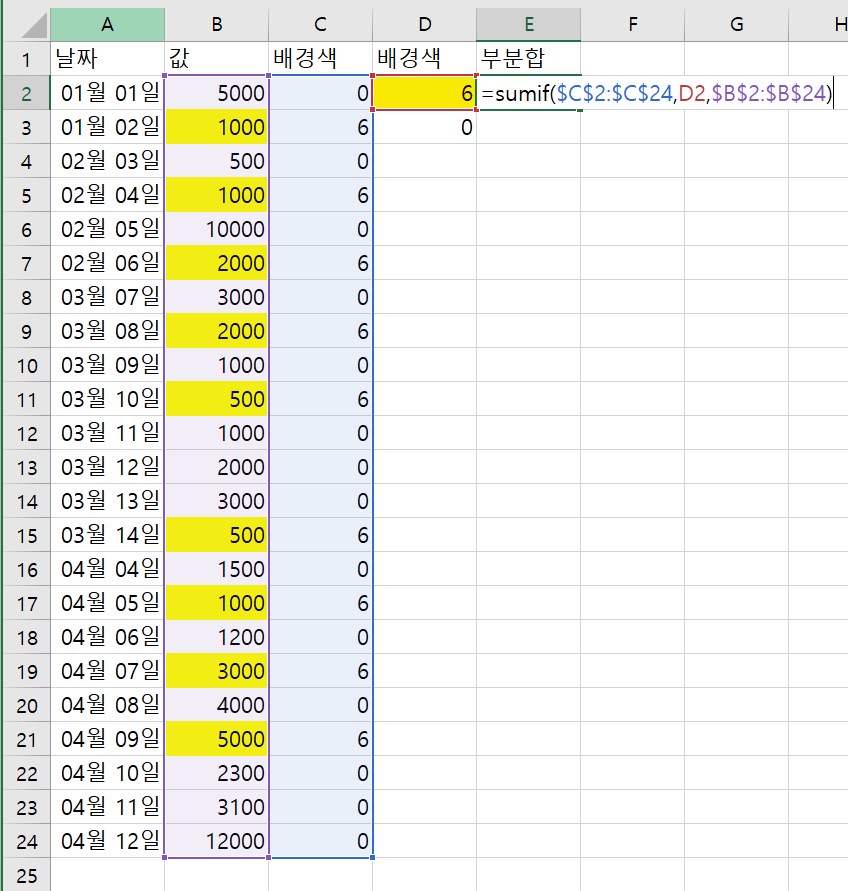Click yellow value cell 5000 in row 21
The width and height of the screenshot is (848, 891).
(217, 739)
